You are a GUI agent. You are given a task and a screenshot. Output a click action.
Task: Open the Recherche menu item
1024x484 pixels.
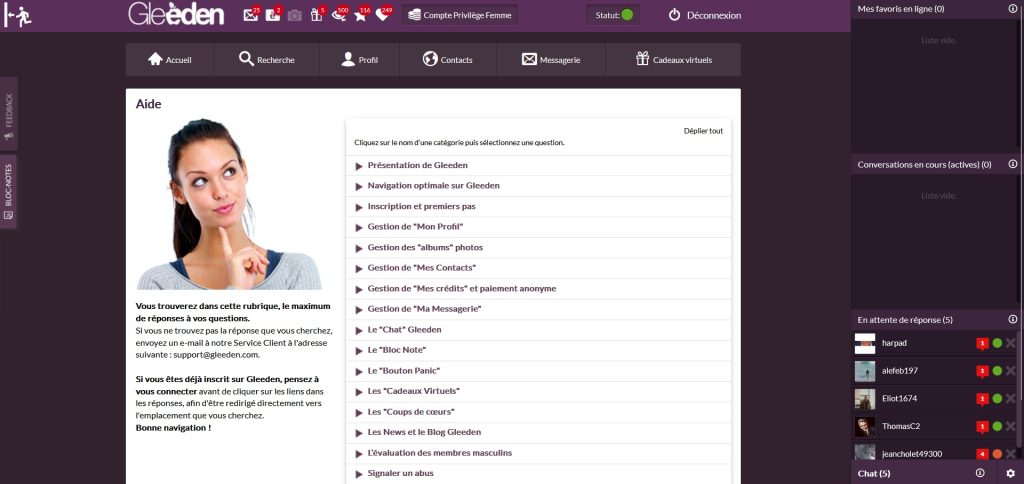pyautogui.click(x=266, y=60)
